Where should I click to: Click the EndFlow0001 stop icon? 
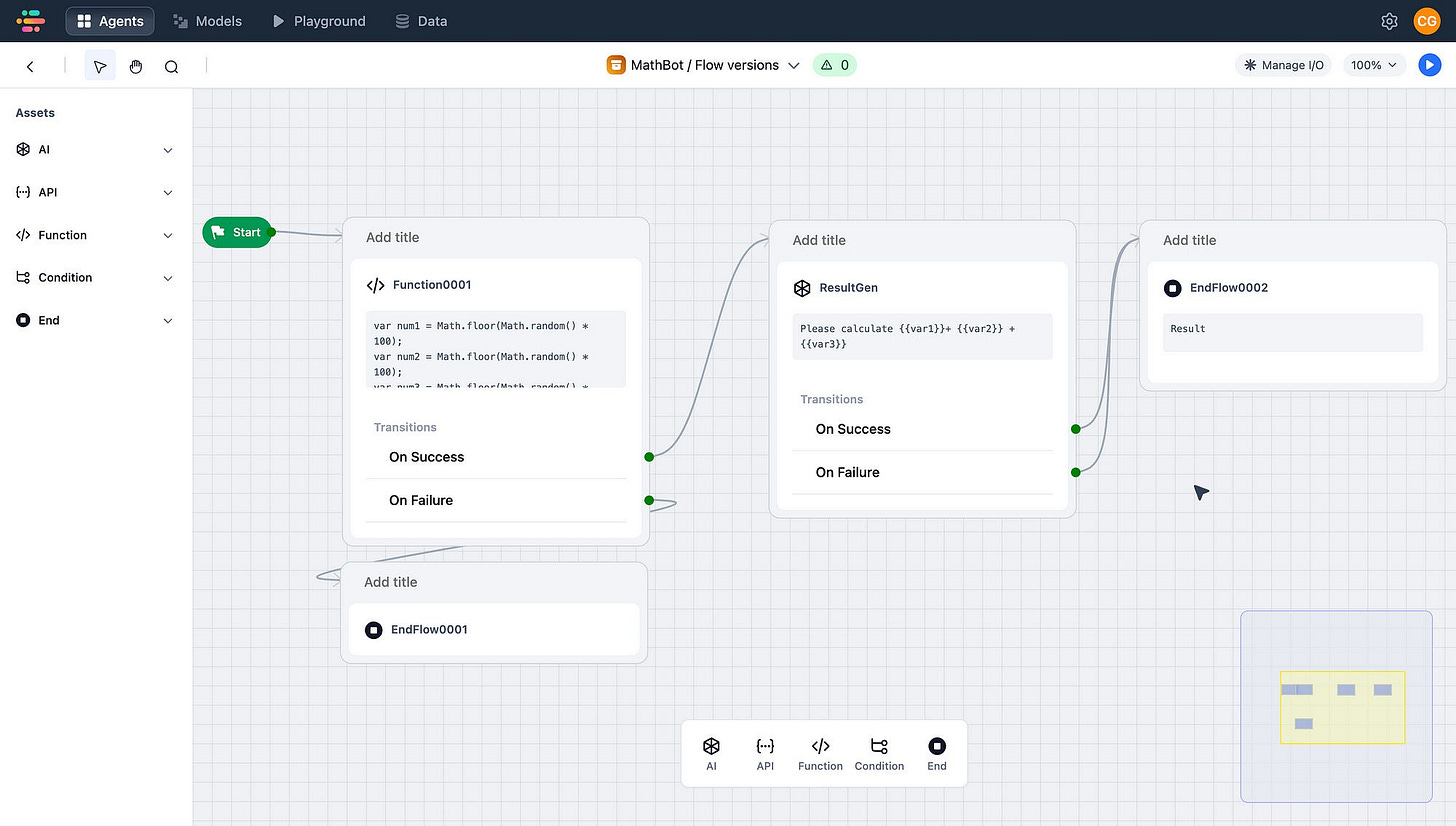(374, 630)
